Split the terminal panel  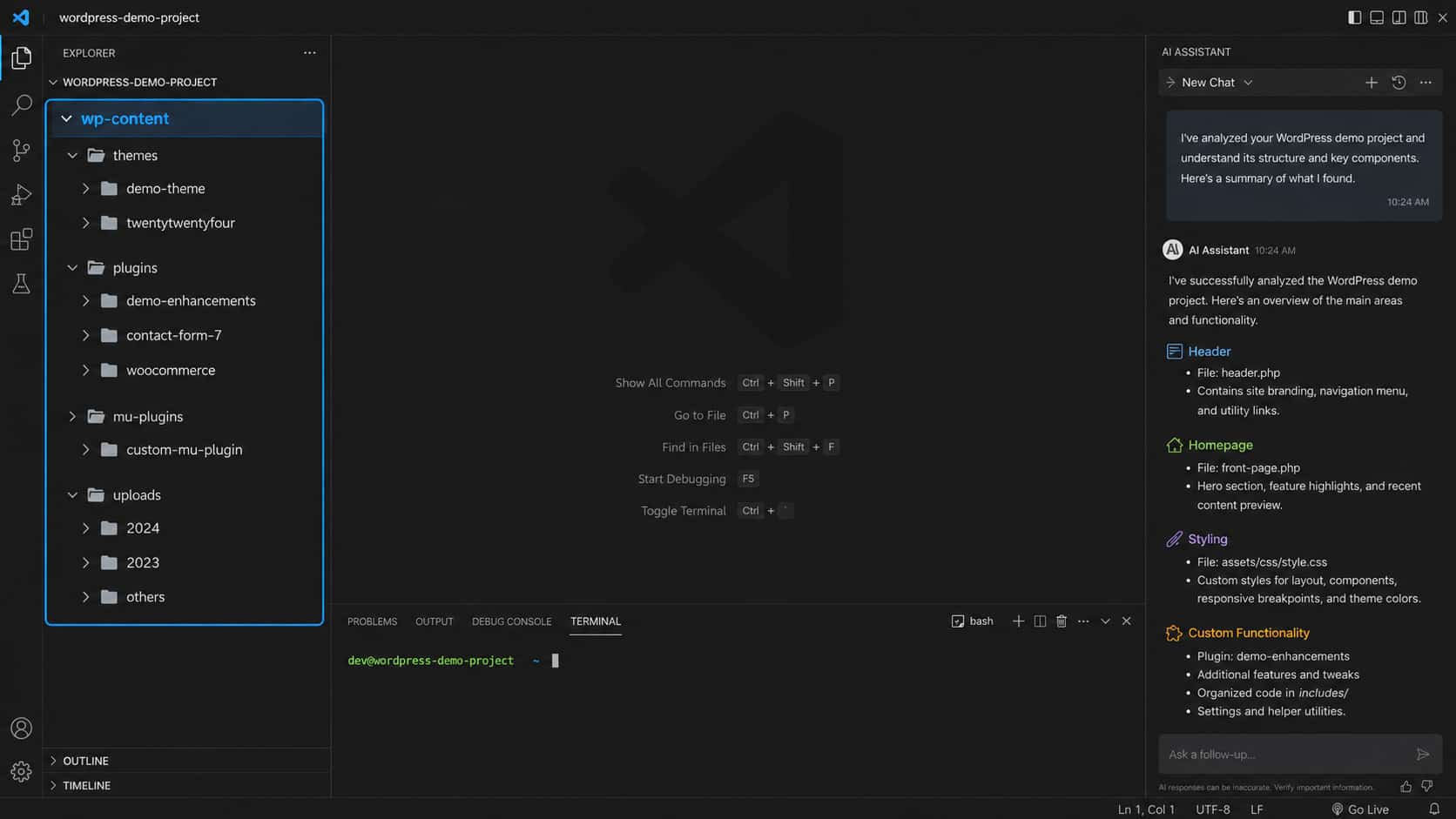pyautogui.click(x=1040, y=621)
